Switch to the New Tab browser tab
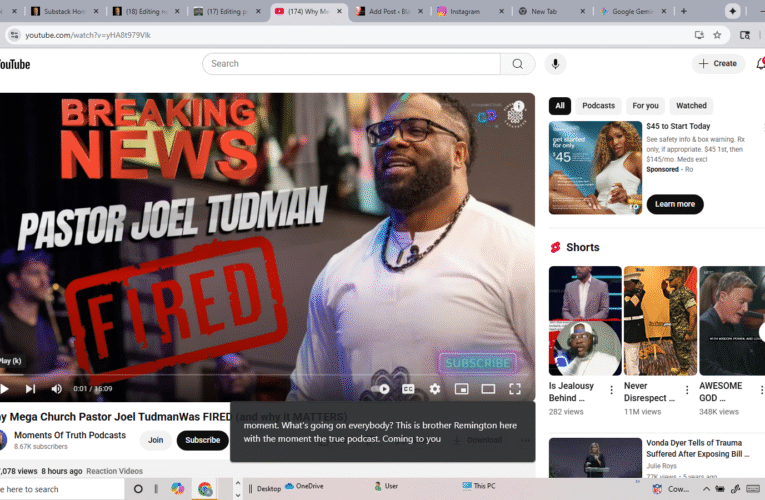Viewport: 765px width, 500px height. (544, 11)
